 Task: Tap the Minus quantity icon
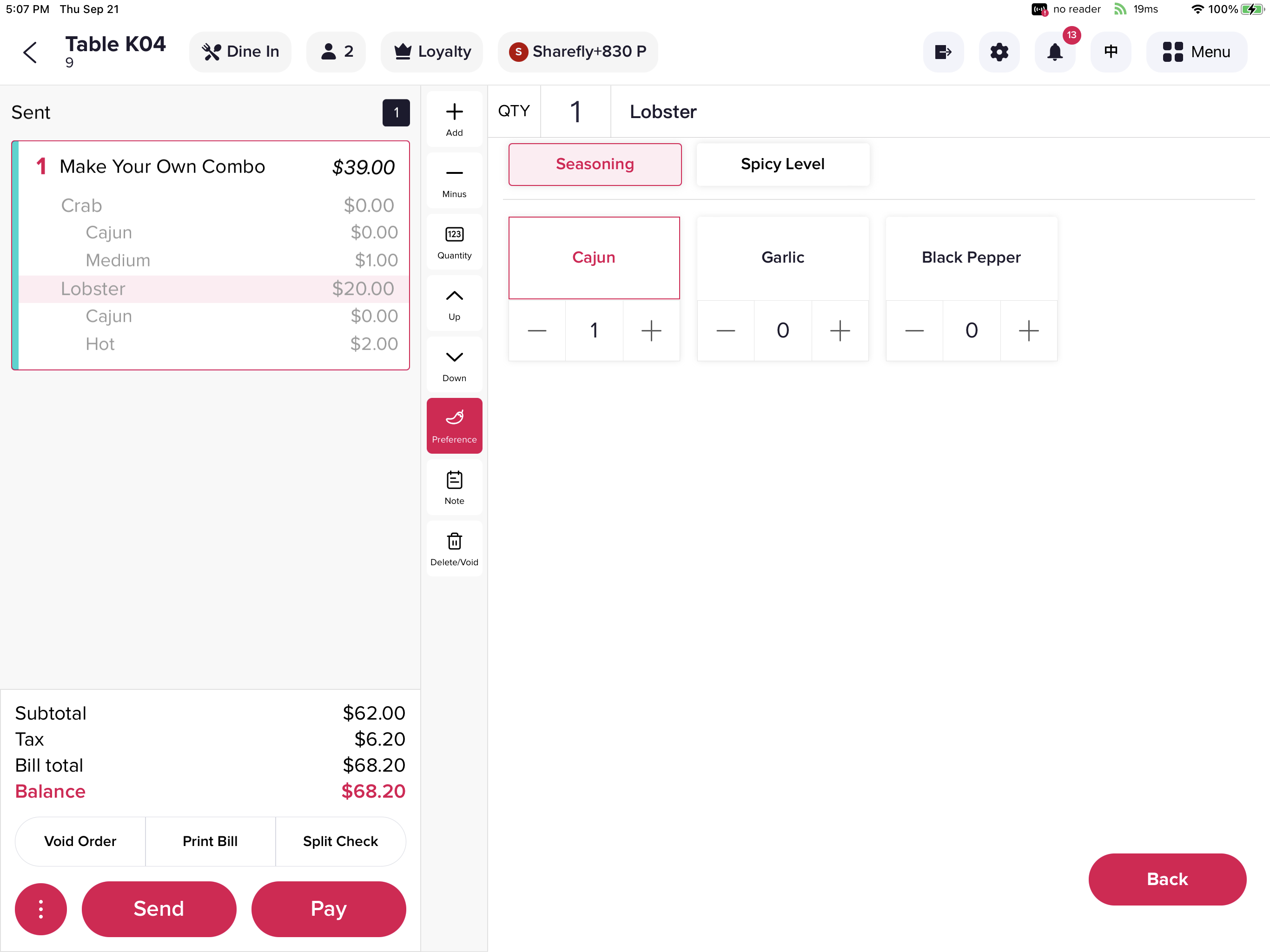point(454,172)
